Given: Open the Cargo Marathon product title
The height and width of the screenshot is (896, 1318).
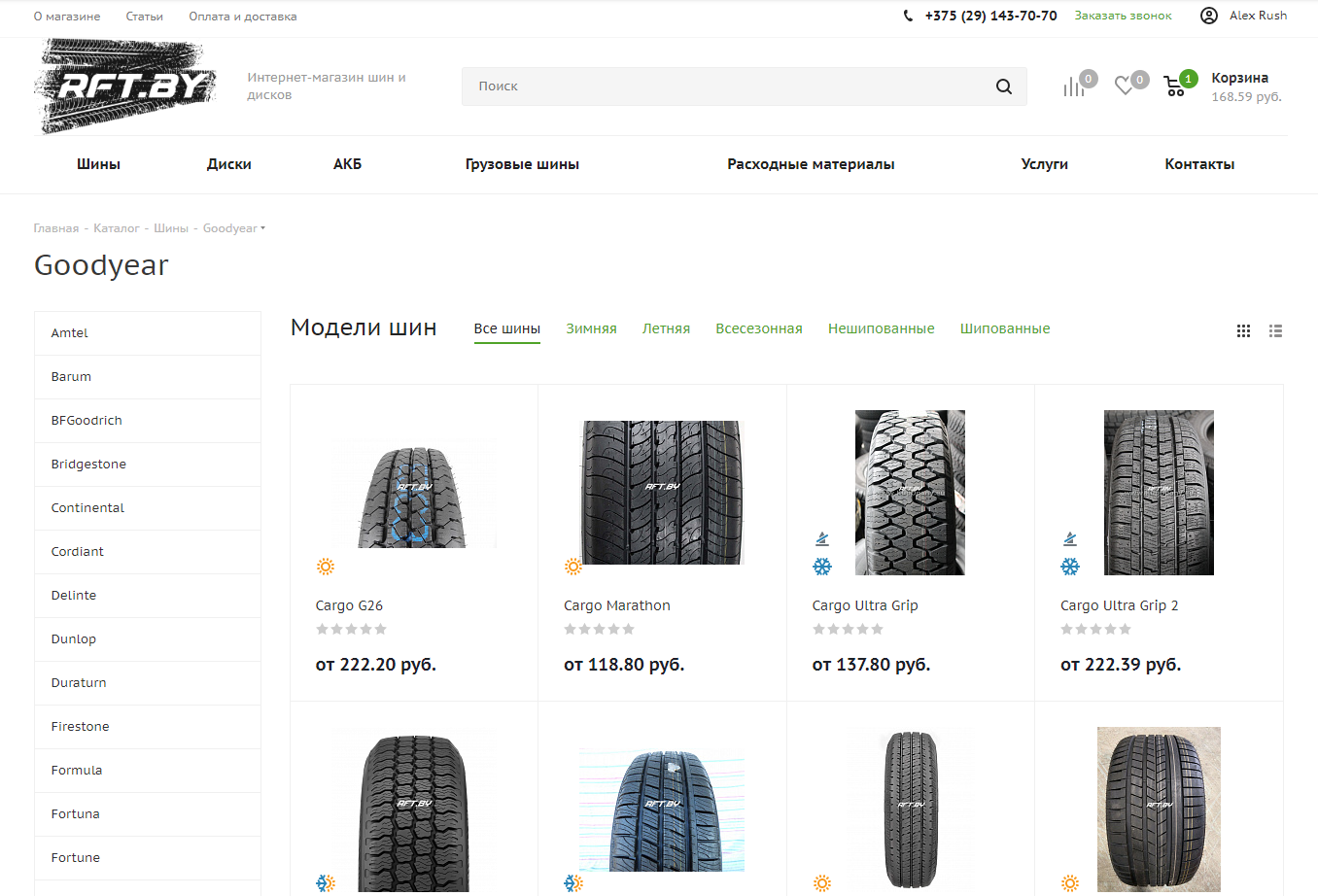Looking at the screenshot, I should tap(617, 605).
